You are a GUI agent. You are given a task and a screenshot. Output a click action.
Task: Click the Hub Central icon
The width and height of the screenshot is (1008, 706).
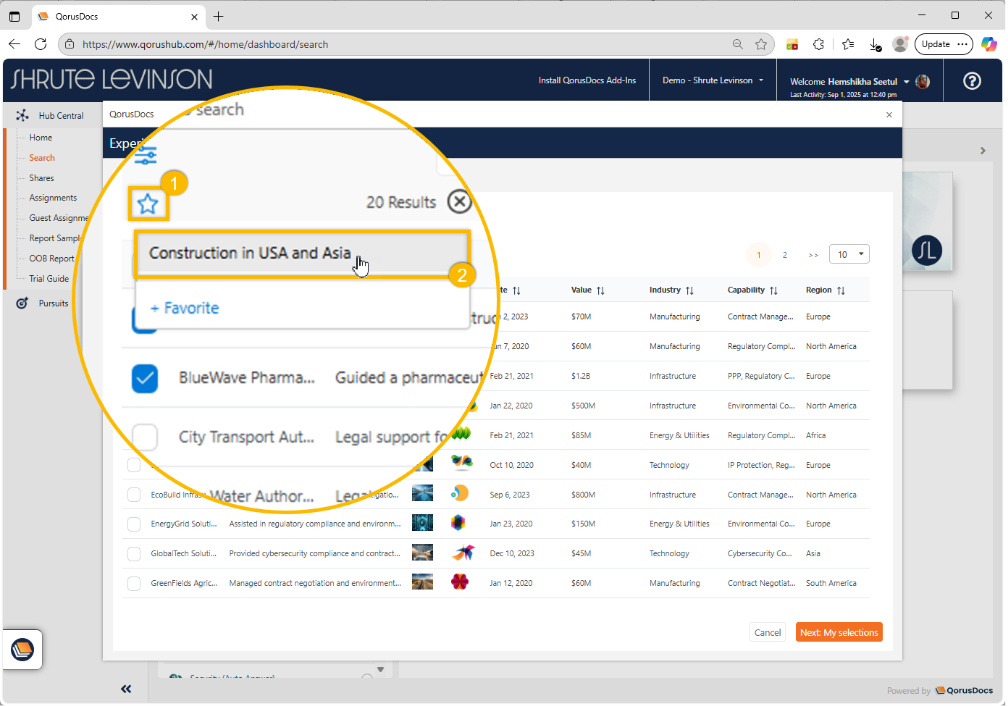[x=22, y=116]
